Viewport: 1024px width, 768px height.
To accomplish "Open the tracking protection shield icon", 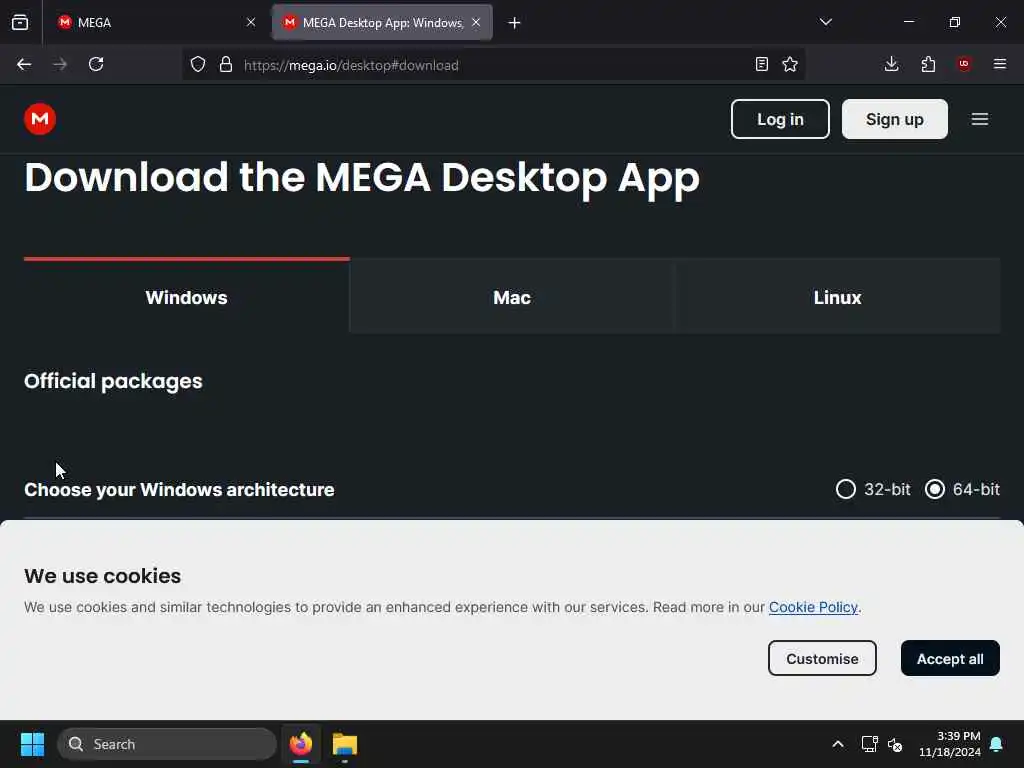I will pyautogui.click(x=198, y=64).
